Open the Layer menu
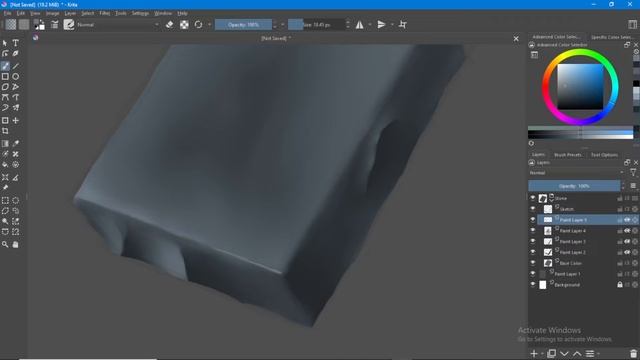The width and height of the screenshot is (640, 360). pyautogui.click(x=70, y=13)
